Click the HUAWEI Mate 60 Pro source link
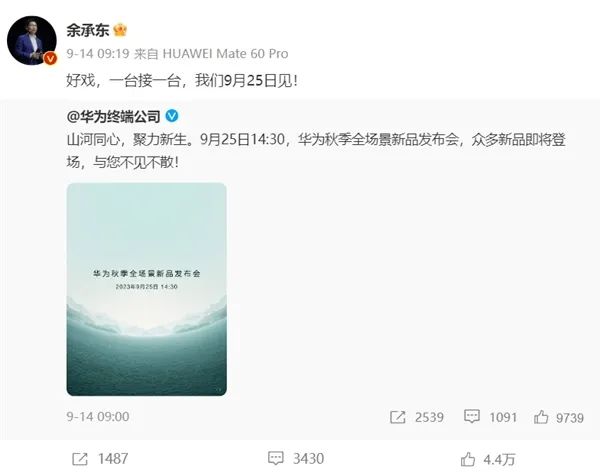 (x=225, y=54)
